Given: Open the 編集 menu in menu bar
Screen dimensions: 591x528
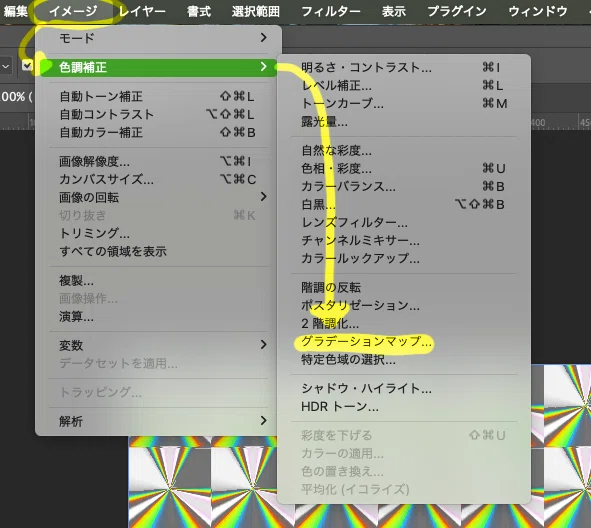Looking at the screenshot, I should point(15,11).
